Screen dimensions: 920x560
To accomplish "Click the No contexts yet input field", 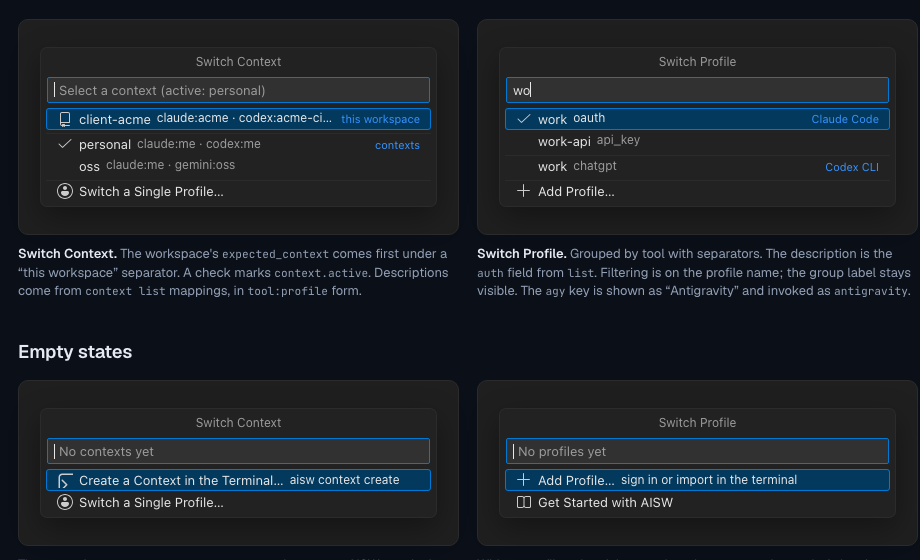I will pos(238,451).
